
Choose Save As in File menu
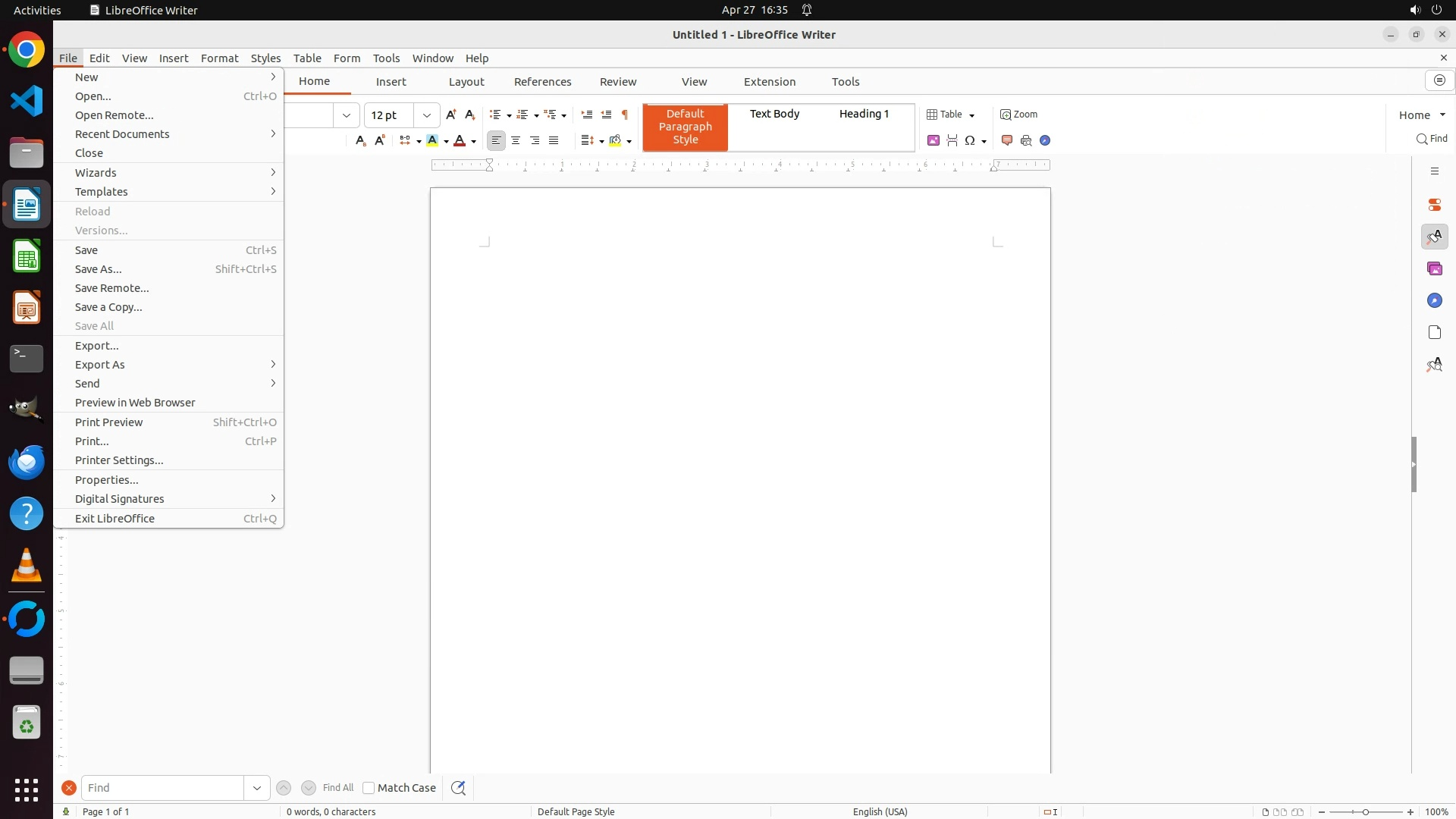click(x=99, y=269)
